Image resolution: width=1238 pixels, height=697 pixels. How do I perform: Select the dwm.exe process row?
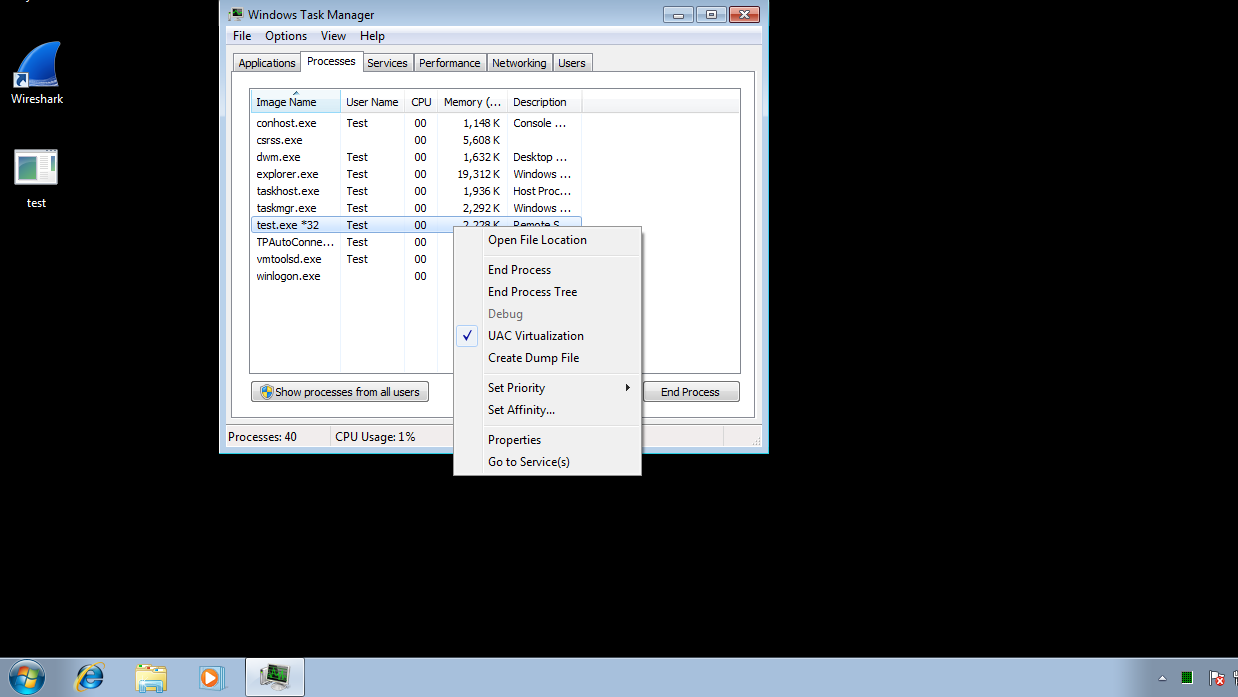[416, 157]
